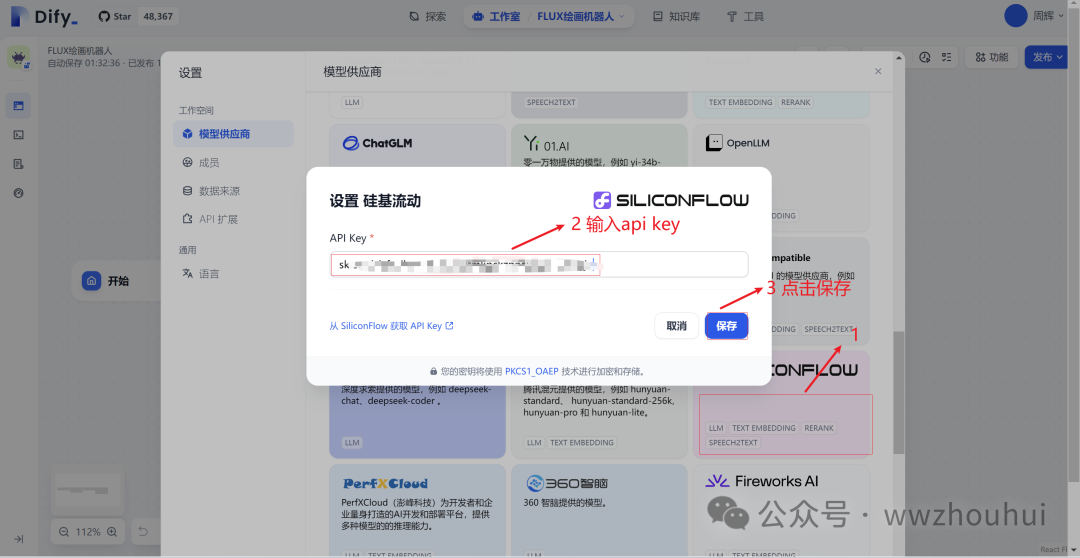Screen dimensions: 1080x558
Task: Select the 开始 start node
Action: point(116,281)
